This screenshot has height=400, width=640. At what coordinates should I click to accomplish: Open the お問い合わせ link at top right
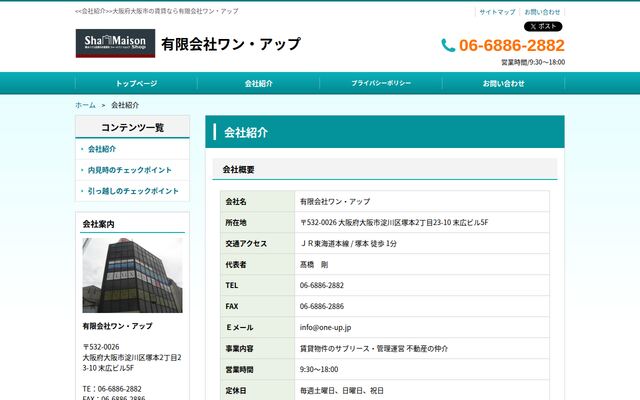(x=542, y=12)
